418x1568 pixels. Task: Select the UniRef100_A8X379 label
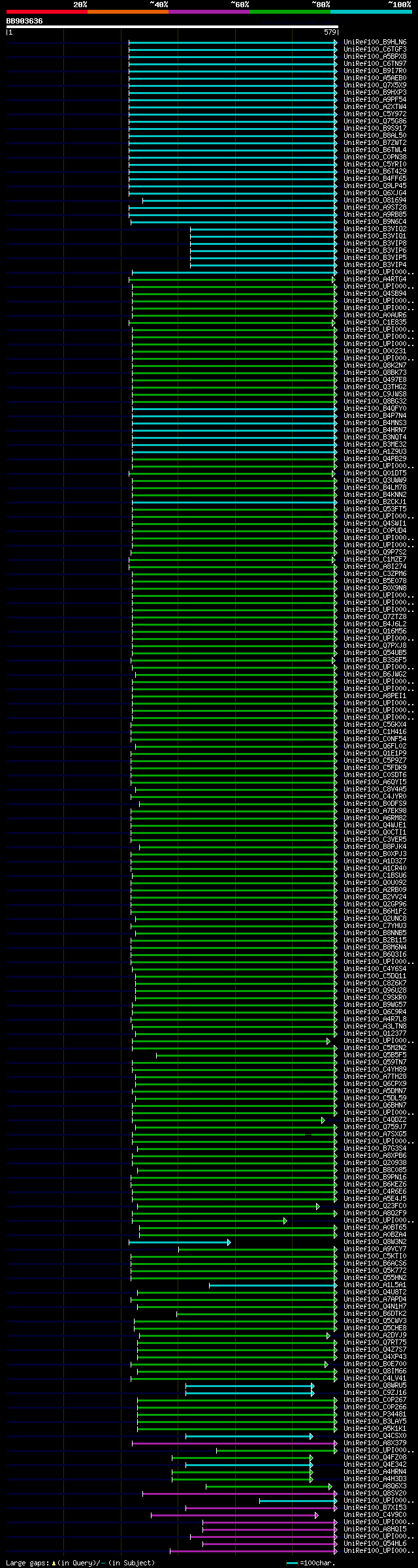point(375,1443)
